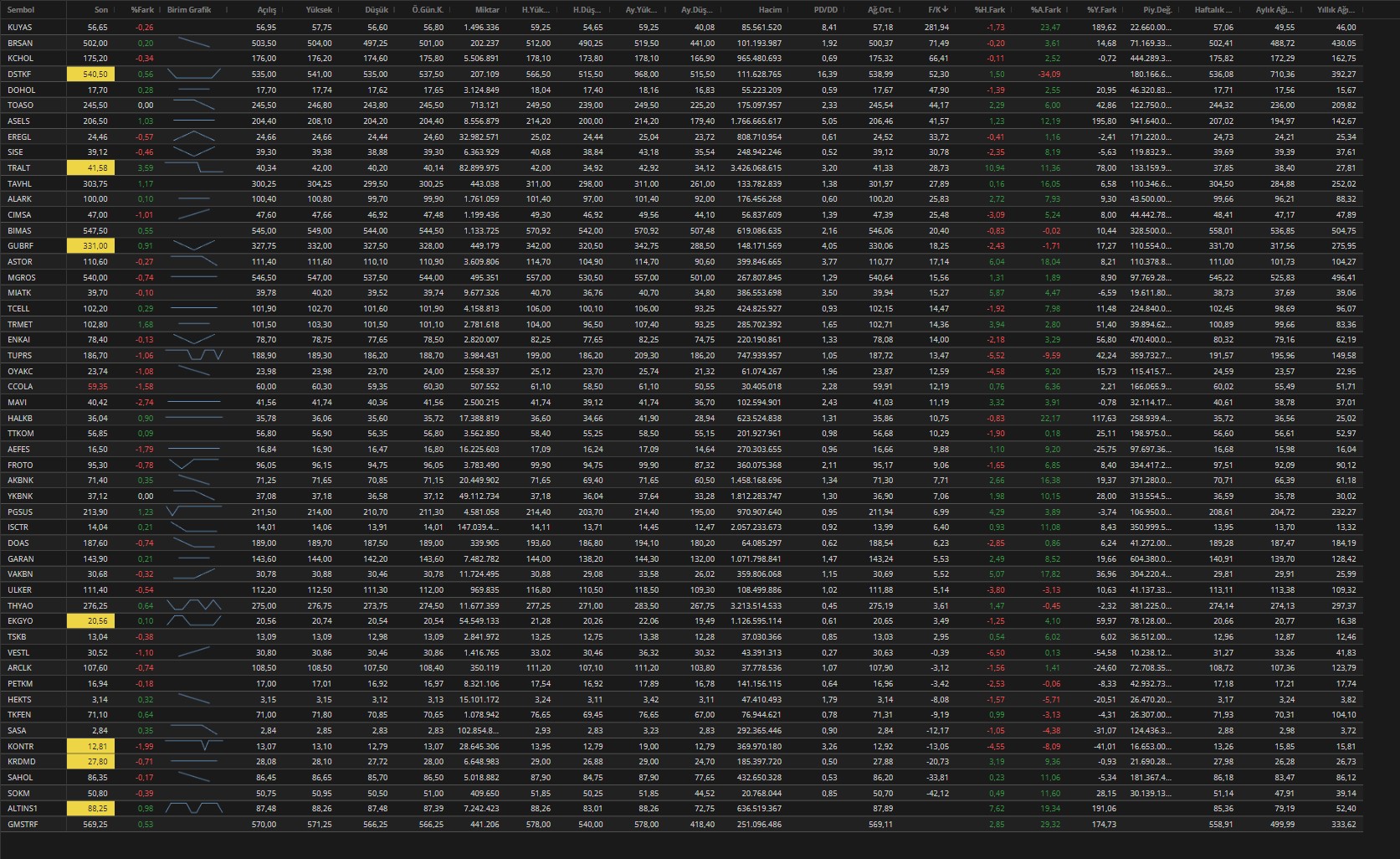Select the AKBNK symbol row
The width and height of the screenshot is (1400, 859).
coord(681,481)
